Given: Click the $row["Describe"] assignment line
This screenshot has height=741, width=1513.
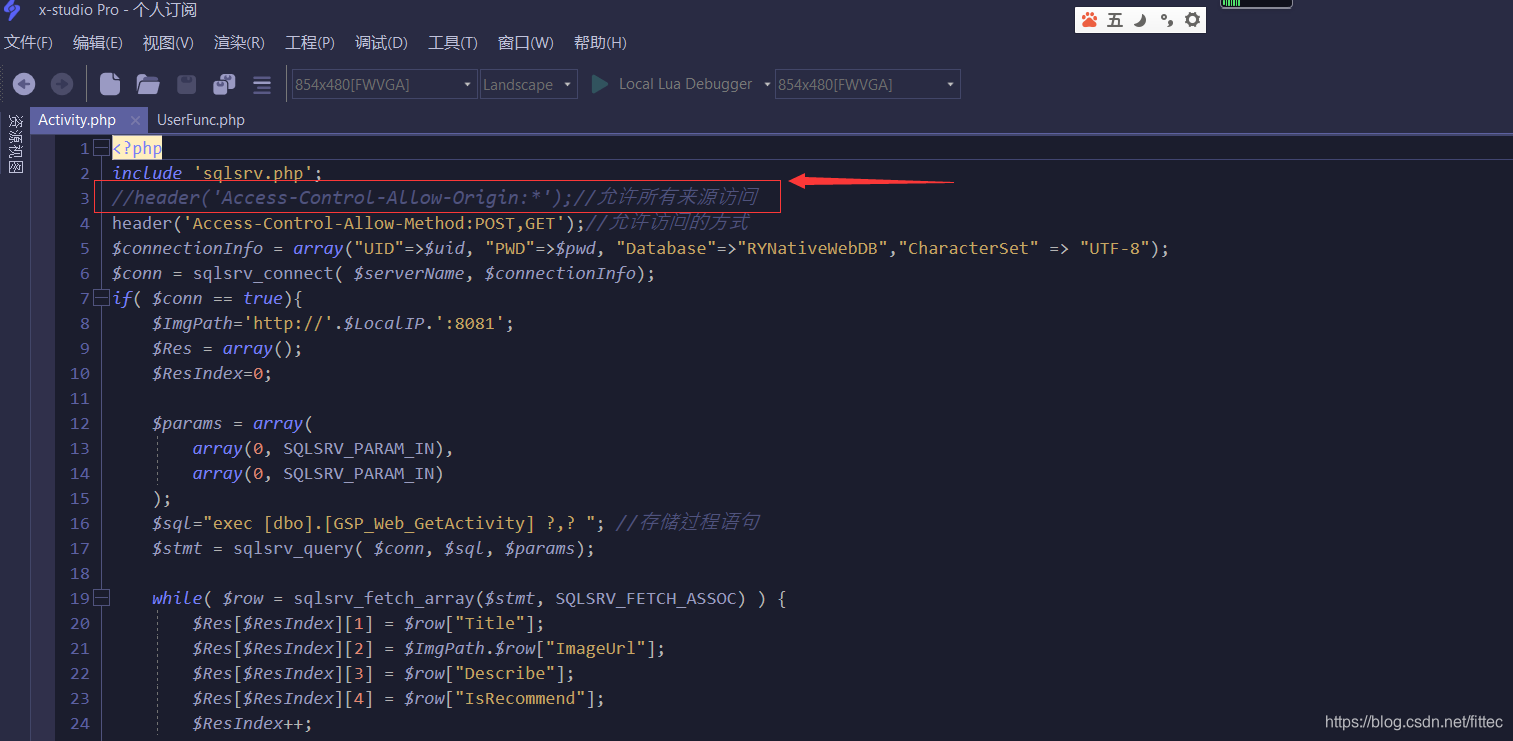Looking at the screenshot, I should 383,673.
